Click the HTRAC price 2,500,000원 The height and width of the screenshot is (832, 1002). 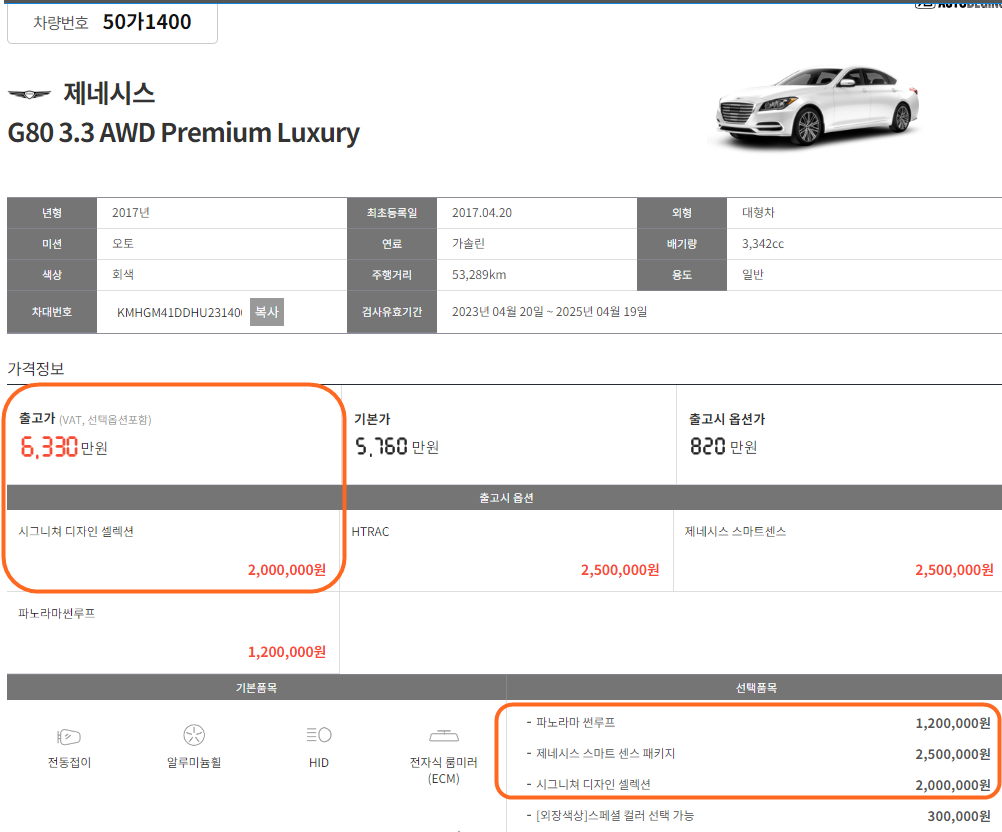[620, 570]
